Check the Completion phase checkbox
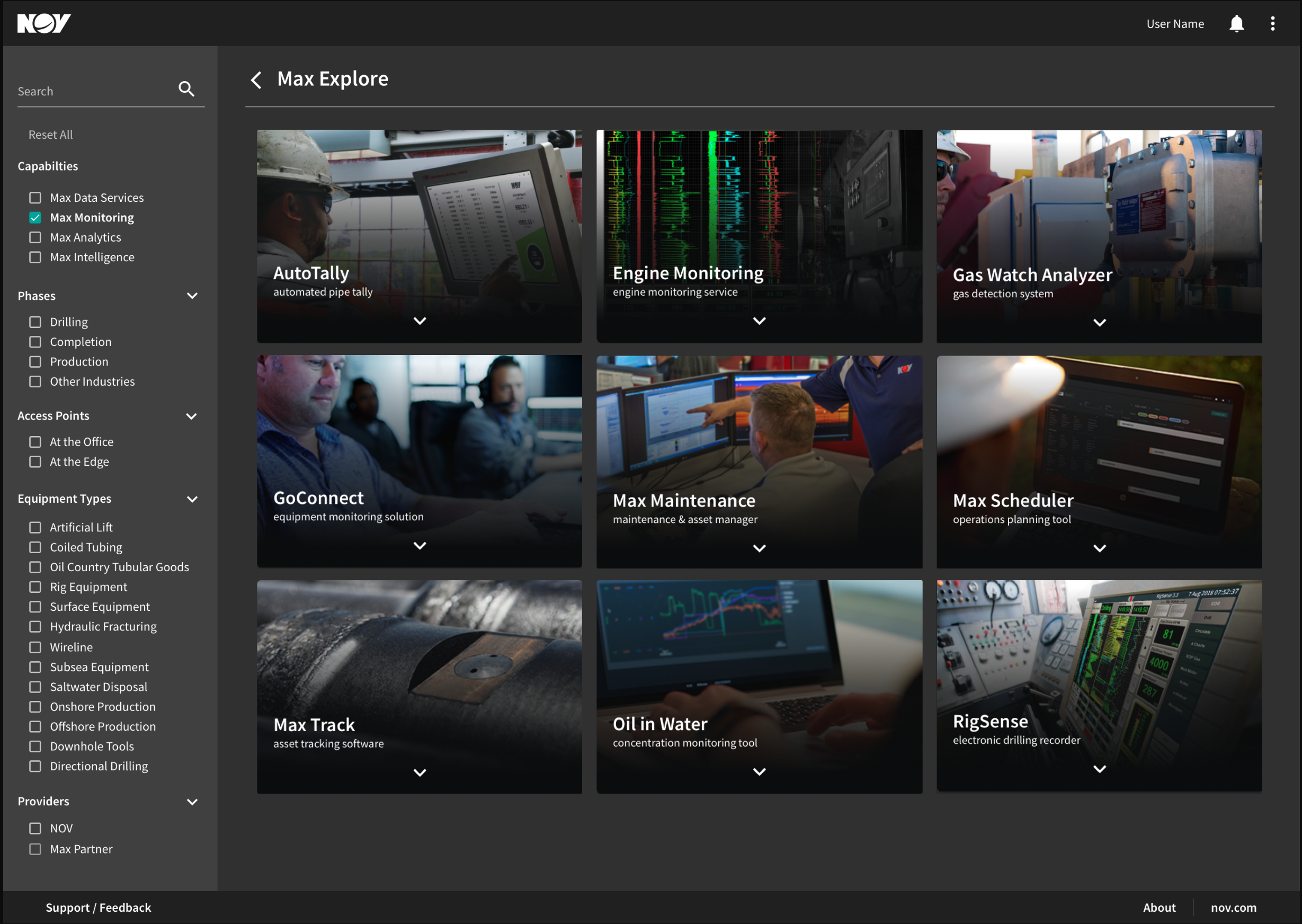The height and width of the screenshot is (924, 1302). pos(35,342)
